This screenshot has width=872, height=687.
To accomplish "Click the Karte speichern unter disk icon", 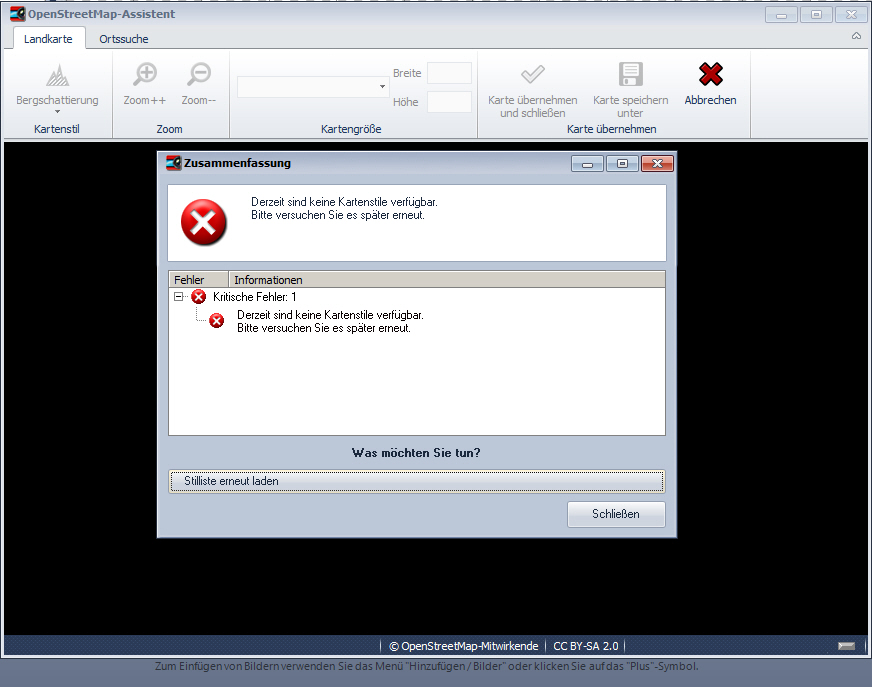I will point(630,75).
